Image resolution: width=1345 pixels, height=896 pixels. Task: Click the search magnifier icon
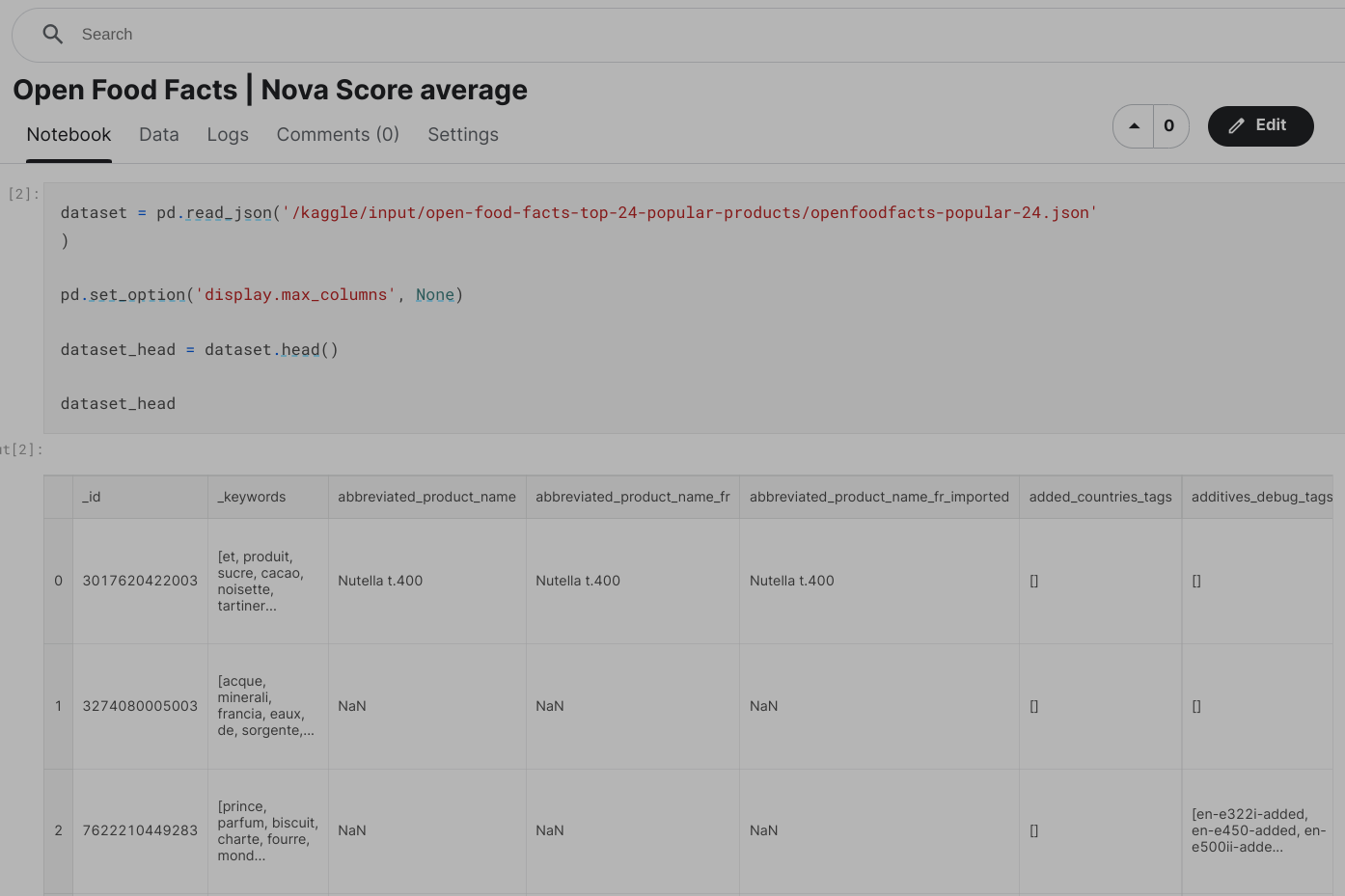53,35
